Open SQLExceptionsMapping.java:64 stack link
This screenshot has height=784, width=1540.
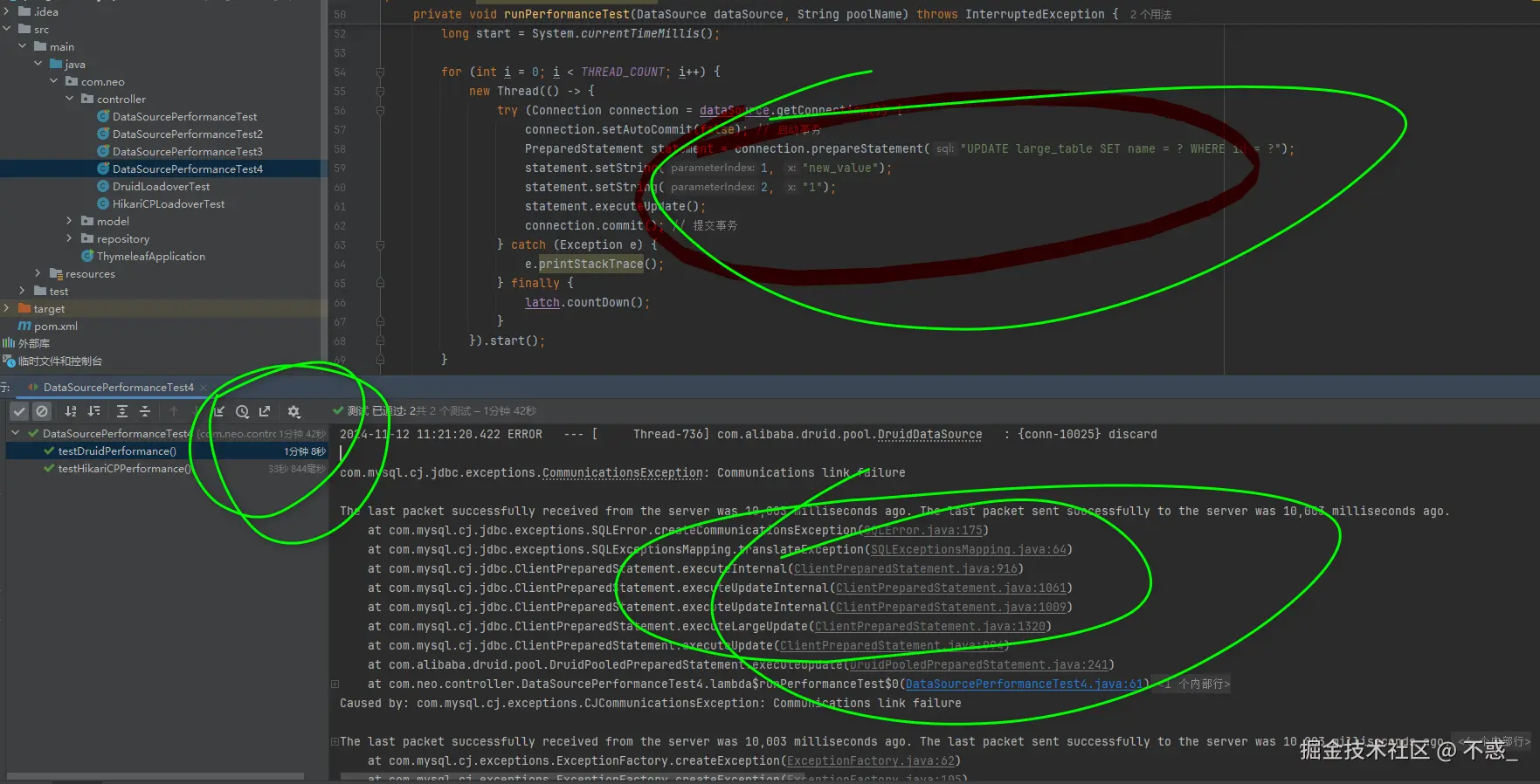click(969, 549)
